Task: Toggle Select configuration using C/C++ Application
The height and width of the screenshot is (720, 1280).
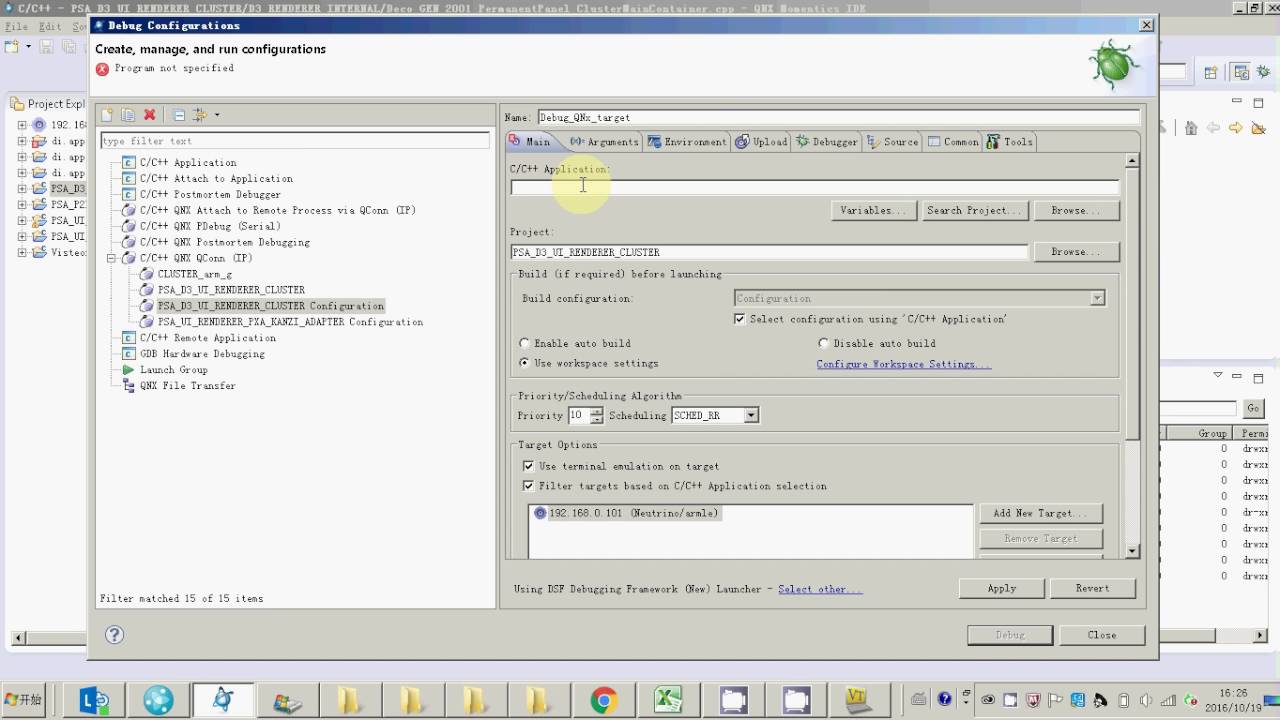Action: [x=740, y=319]
